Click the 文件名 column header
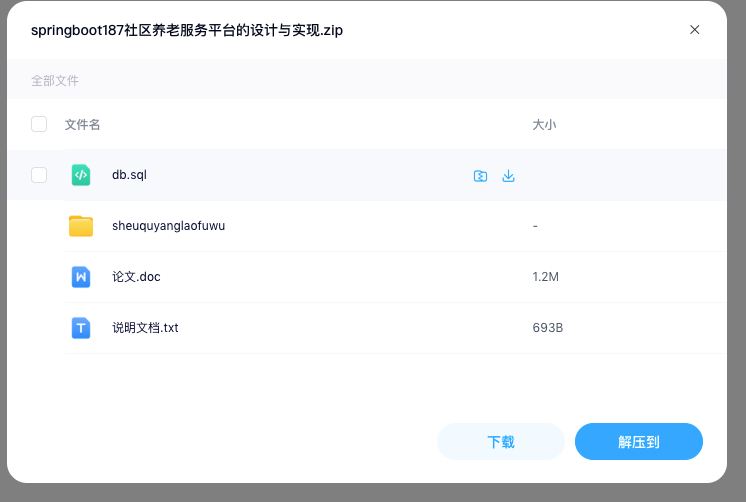This screenshot has height=502, width=746. pos(82,124)
